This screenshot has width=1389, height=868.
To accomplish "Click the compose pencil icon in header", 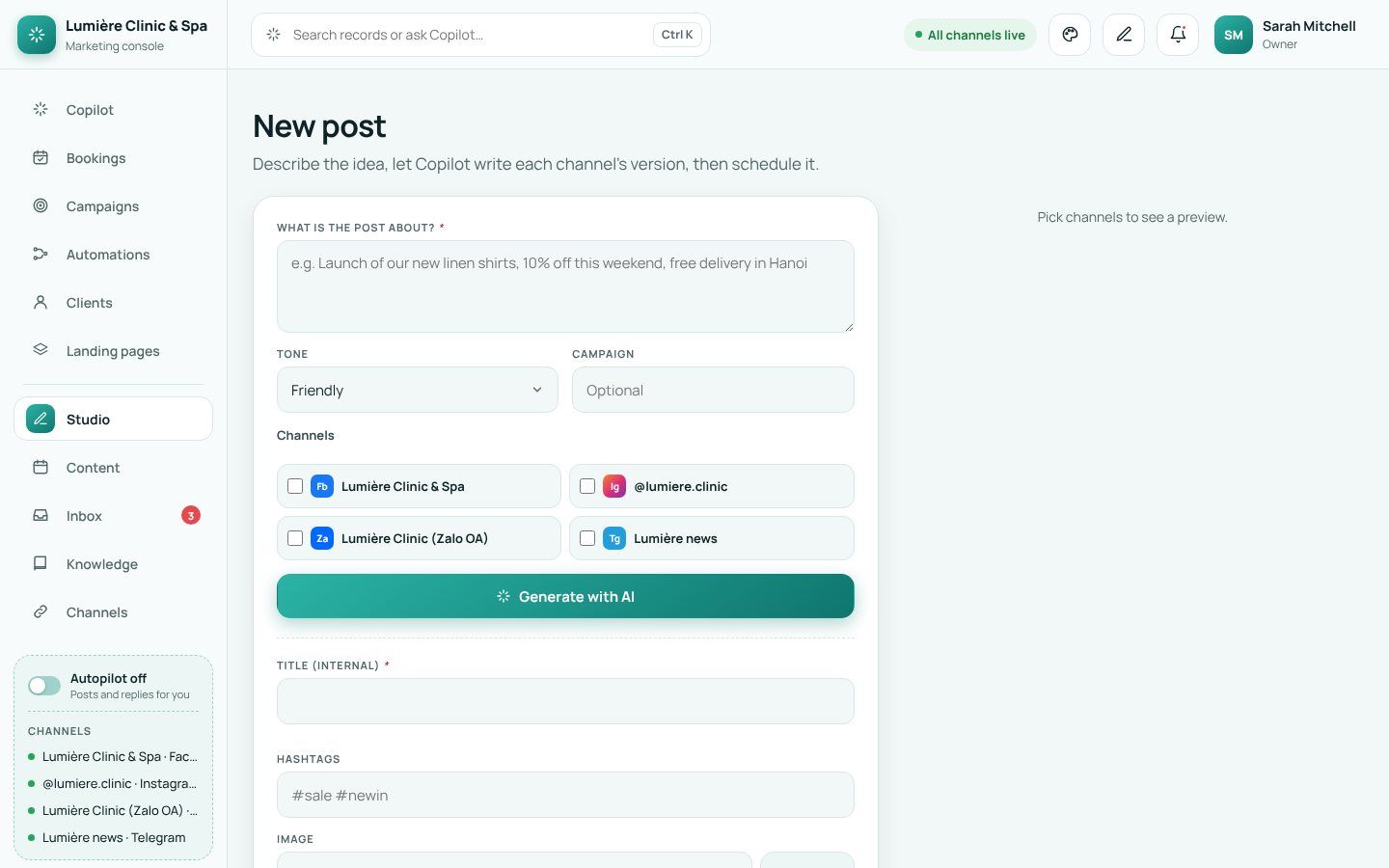I will click(1124, 35).
